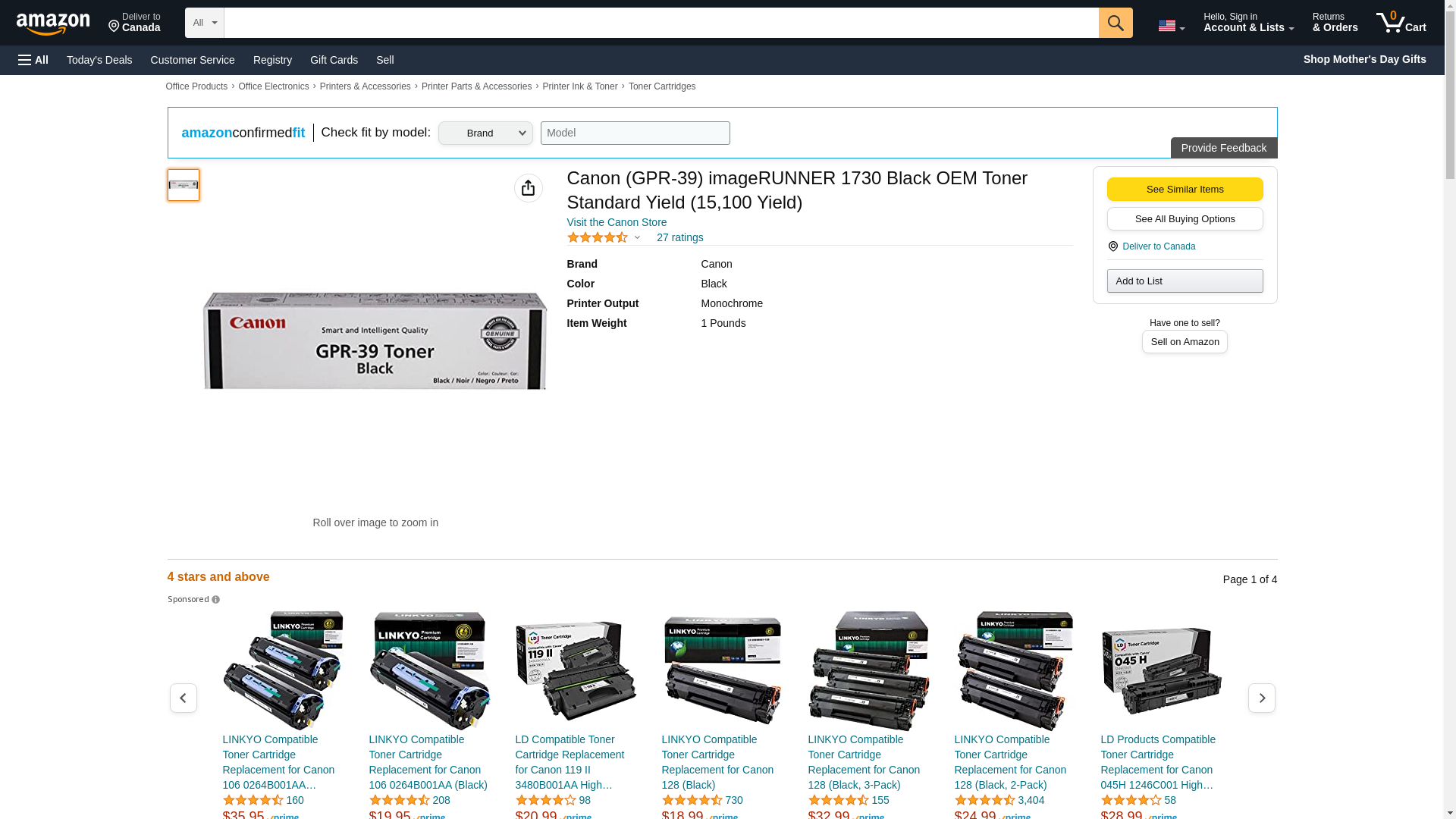Open the shopping cart icon
Viewport: 1456px width, 819px height.
pos(1400,23)
